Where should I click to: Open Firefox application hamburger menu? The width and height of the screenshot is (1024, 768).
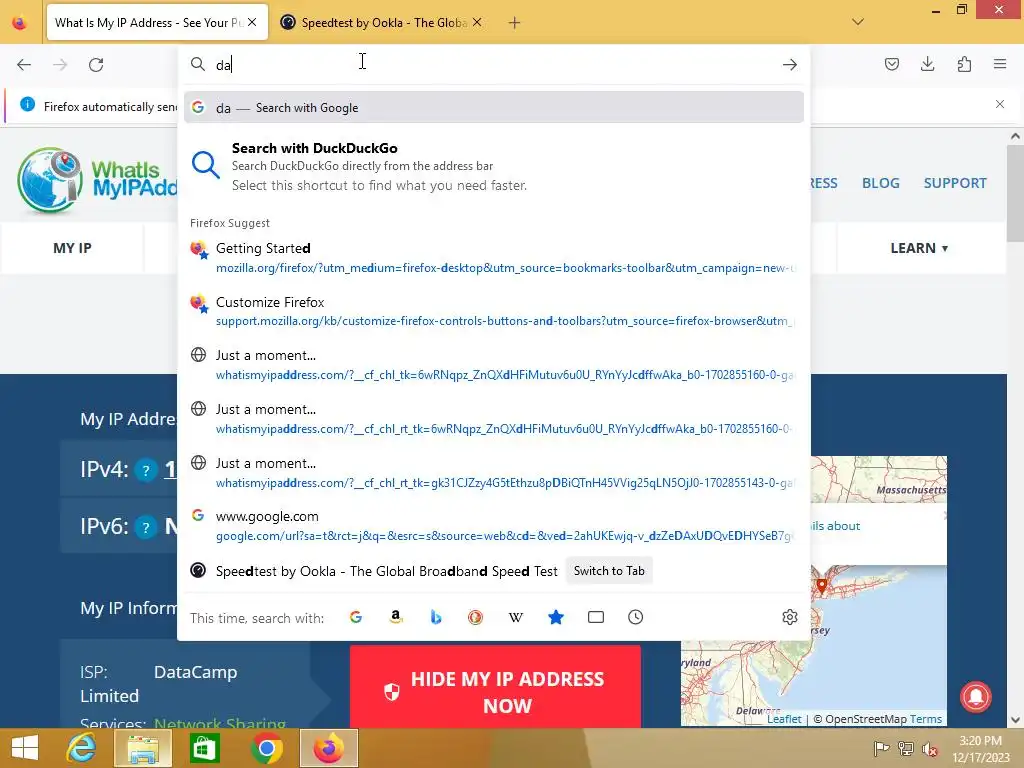point(1000,64)
